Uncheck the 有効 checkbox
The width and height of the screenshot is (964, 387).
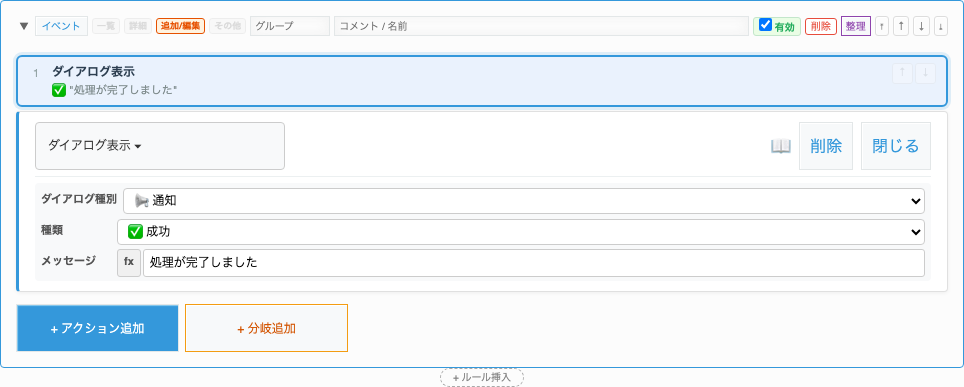point(765,25)
